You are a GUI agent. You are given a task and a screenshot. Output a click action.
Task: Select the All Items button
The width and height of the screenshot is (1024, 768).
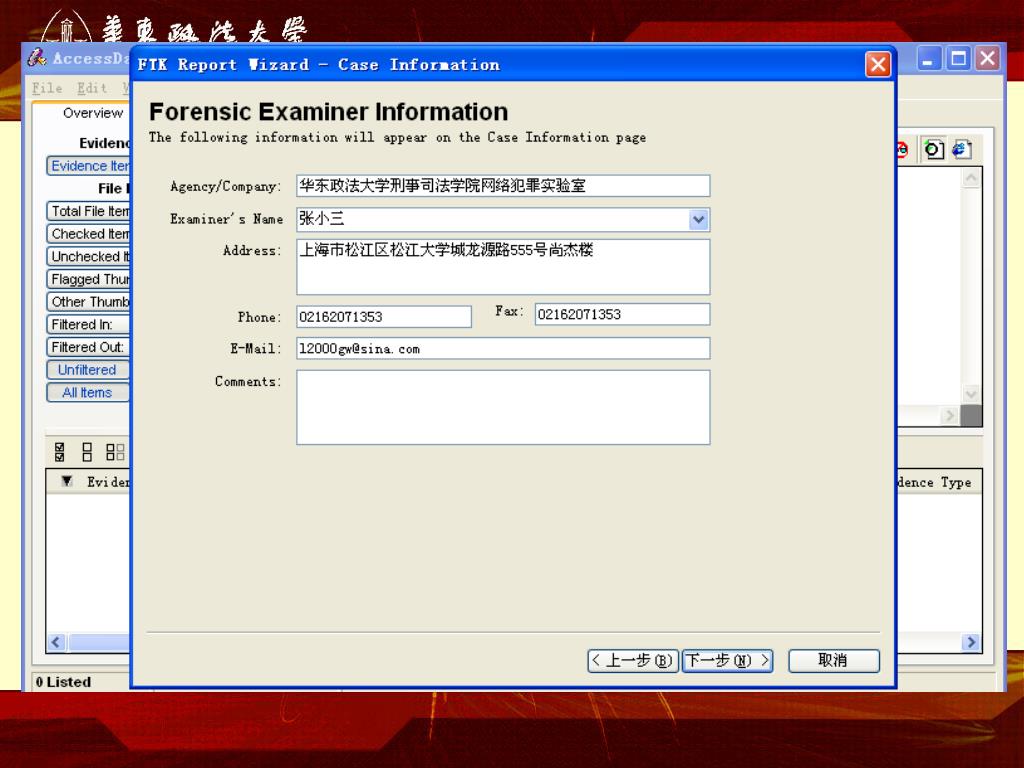[89, 392]
